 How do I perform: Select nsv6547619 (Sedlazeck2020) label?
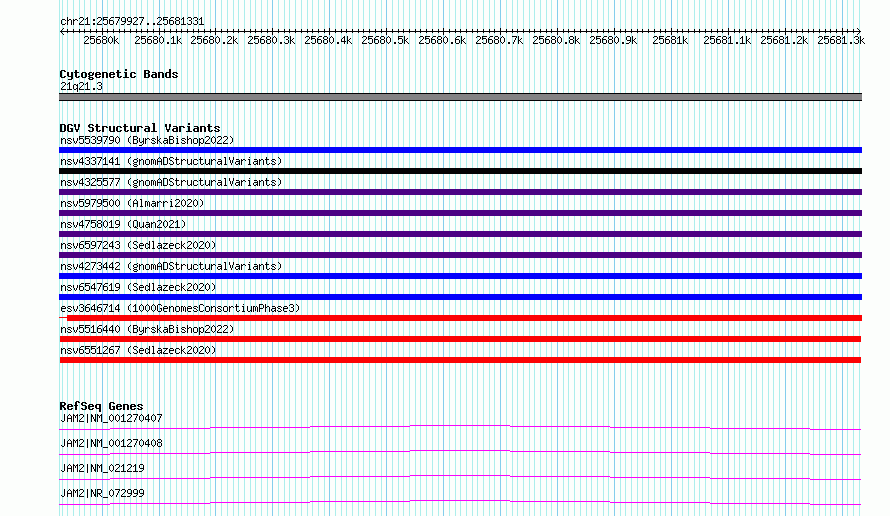coord(138,287)
